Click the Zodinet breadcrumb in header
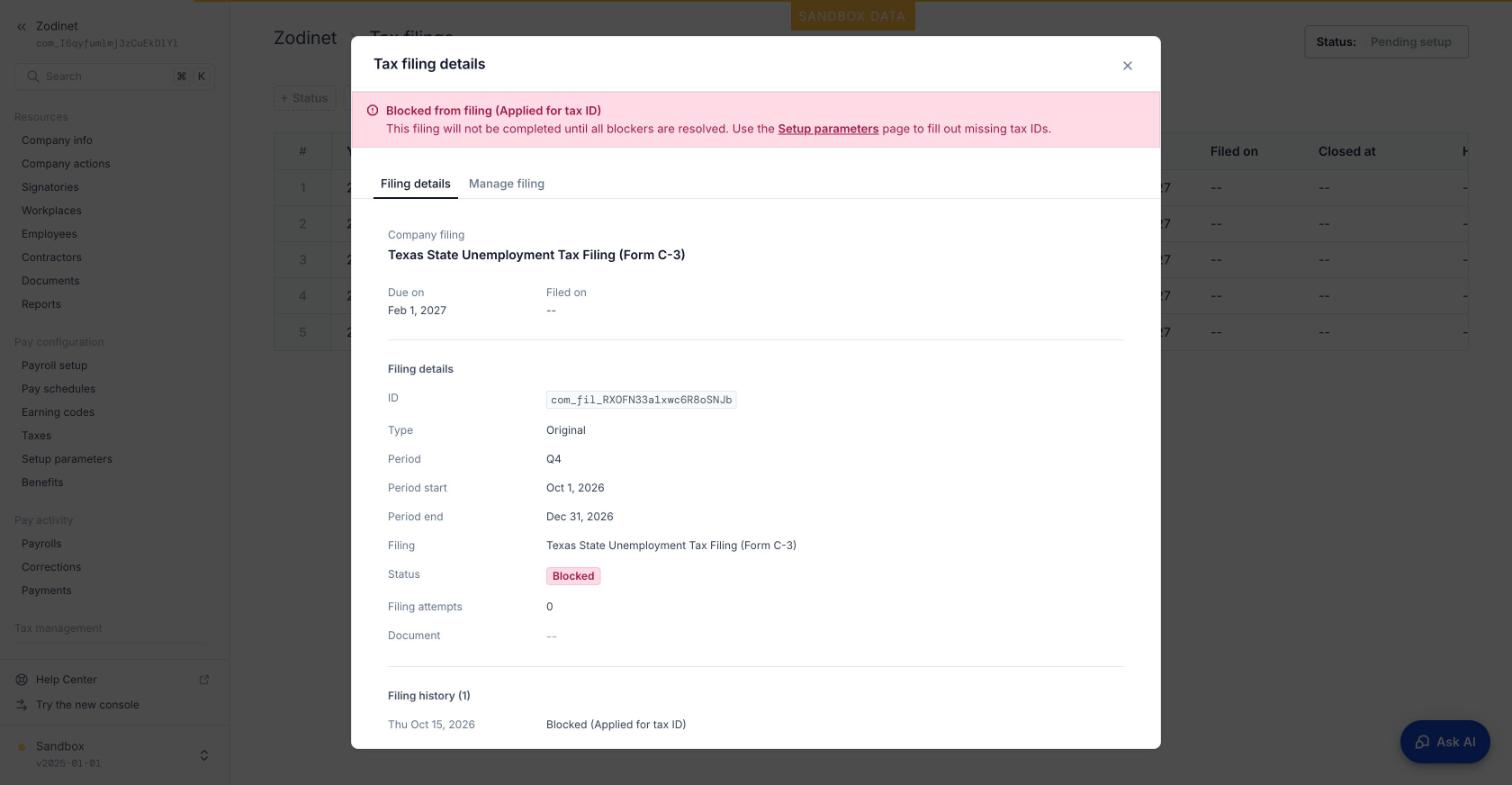The image size is (1512, 785). (305, 38)
